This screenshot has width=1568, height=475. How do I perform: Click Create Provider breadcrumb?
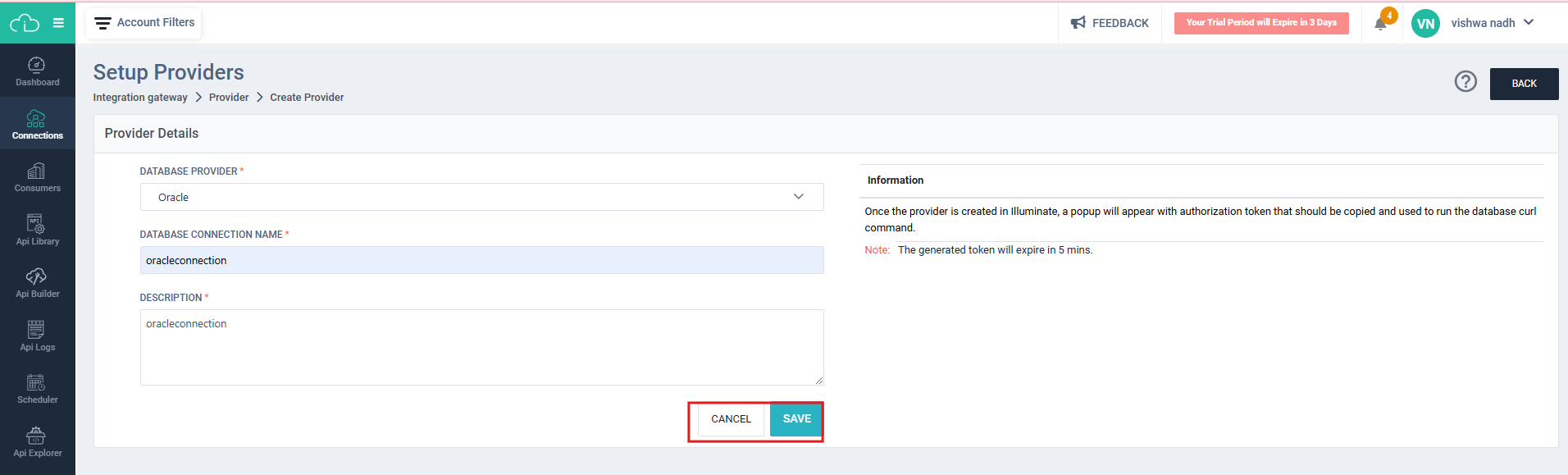tap(307, 98)
